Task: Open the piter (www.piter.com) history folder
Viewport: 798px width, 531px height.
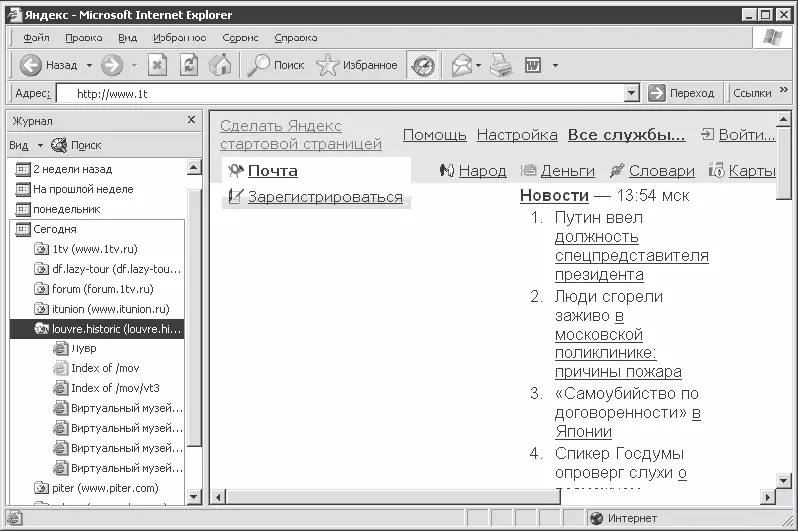Action: (x=96, y=488)
